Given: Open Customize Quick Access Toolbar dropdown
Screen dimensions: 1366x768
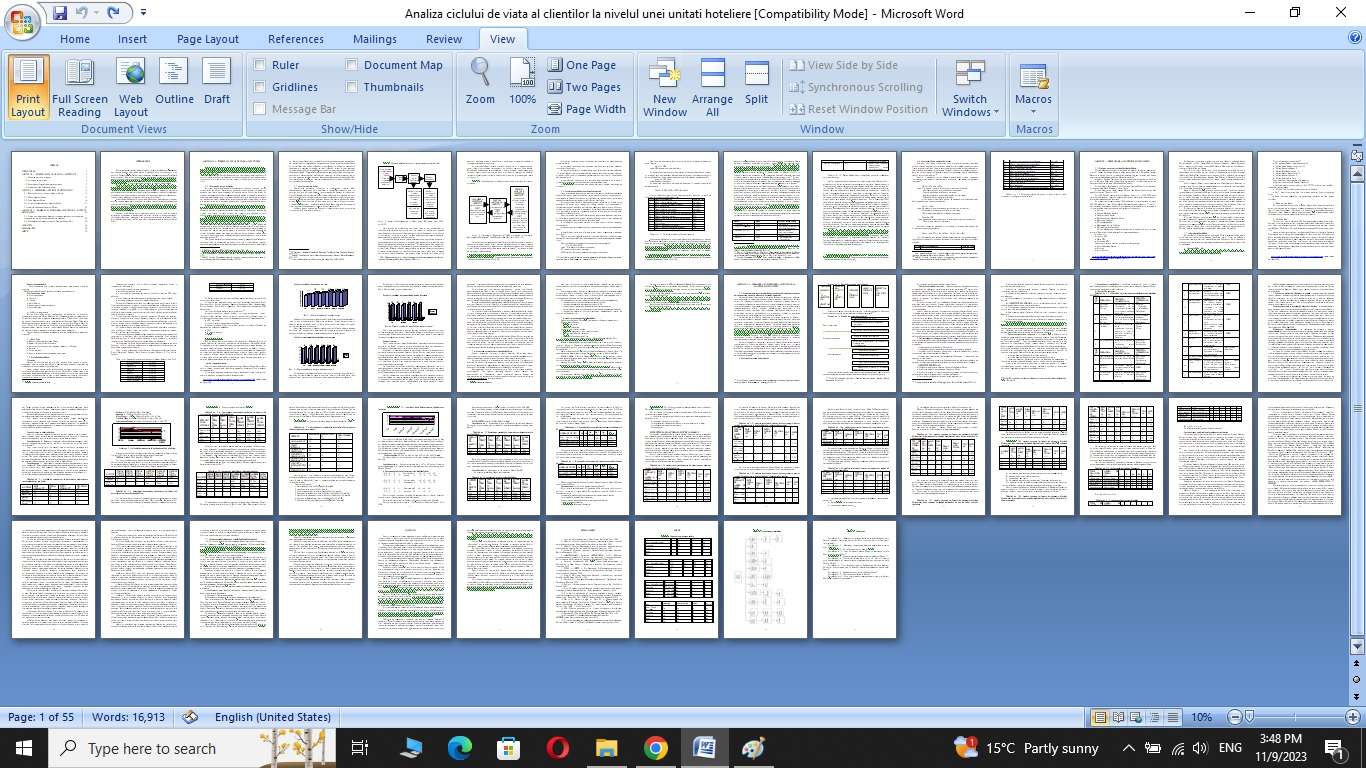Looking at the screenshot, I should pyautogui.click(x=143, y=13).
